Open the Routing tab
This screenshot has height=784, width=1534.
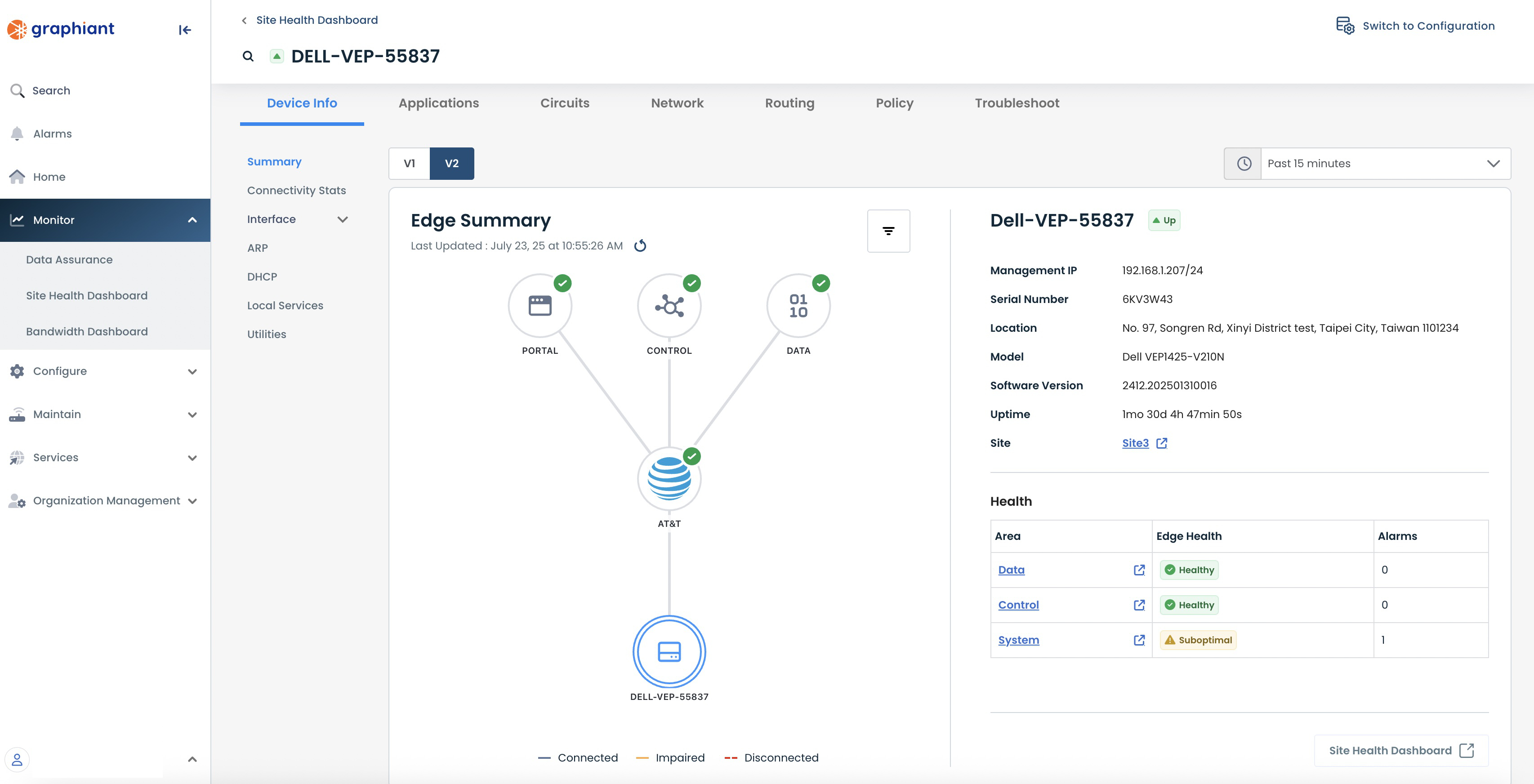tap(789, 103)
